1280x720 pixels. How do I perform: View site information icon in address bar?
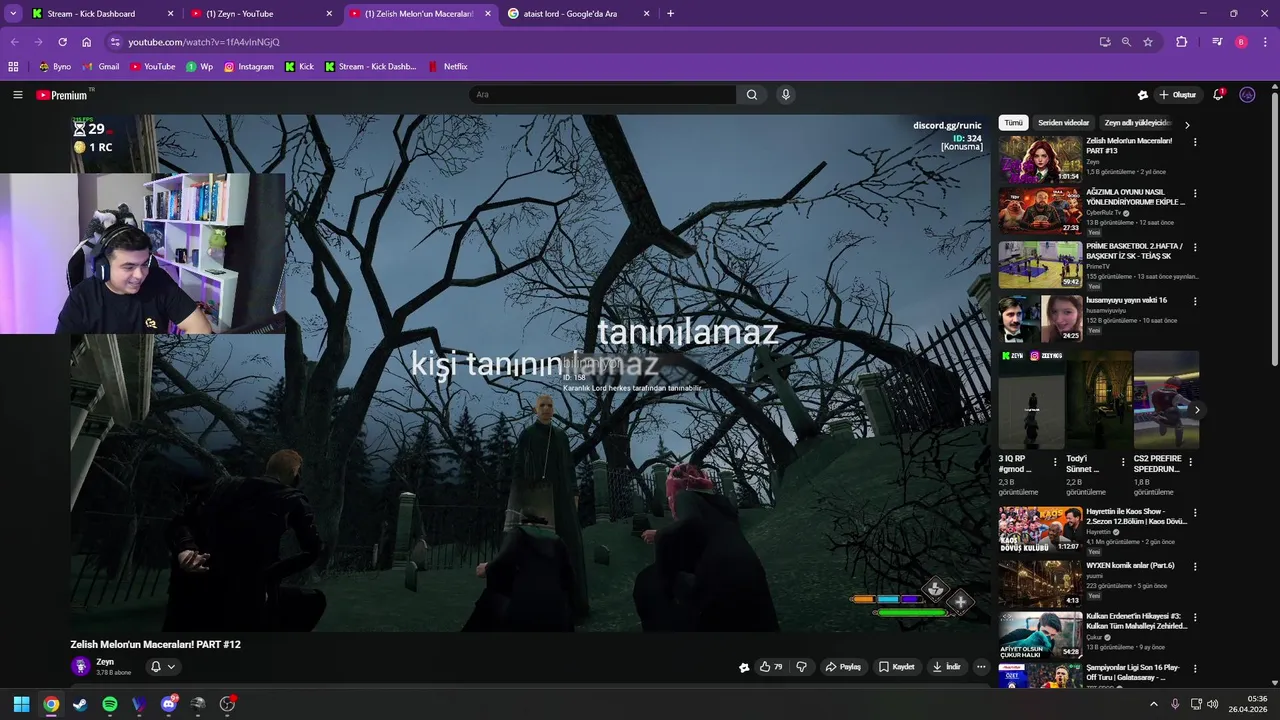[x=115, y=42]
